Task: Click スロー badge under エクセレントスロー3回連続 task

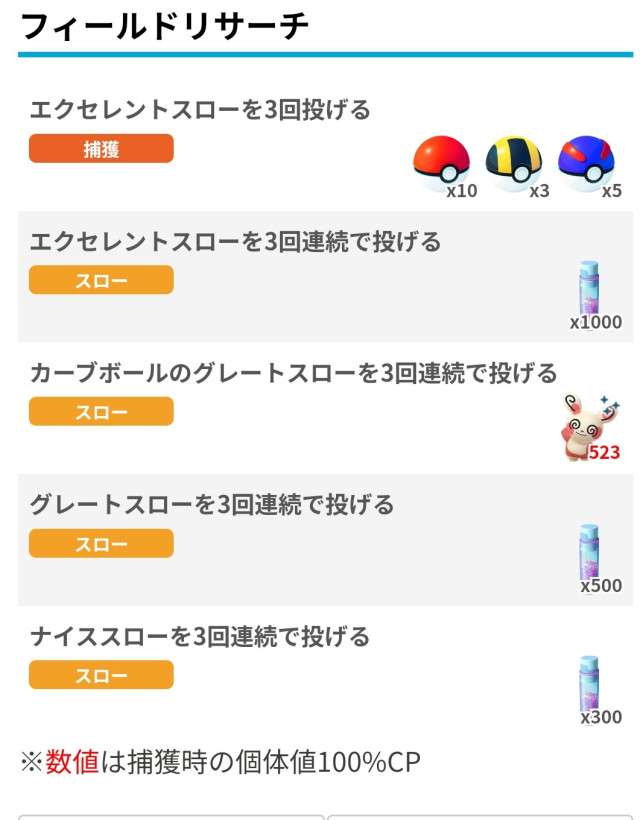Action: click(101, 280)
